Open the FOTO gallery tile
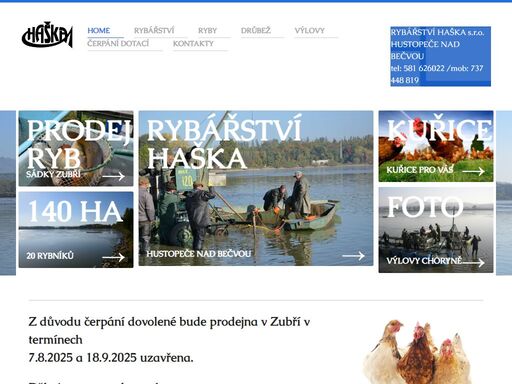Viewport: 512px width, 384px height. click(x=436, y=230)
